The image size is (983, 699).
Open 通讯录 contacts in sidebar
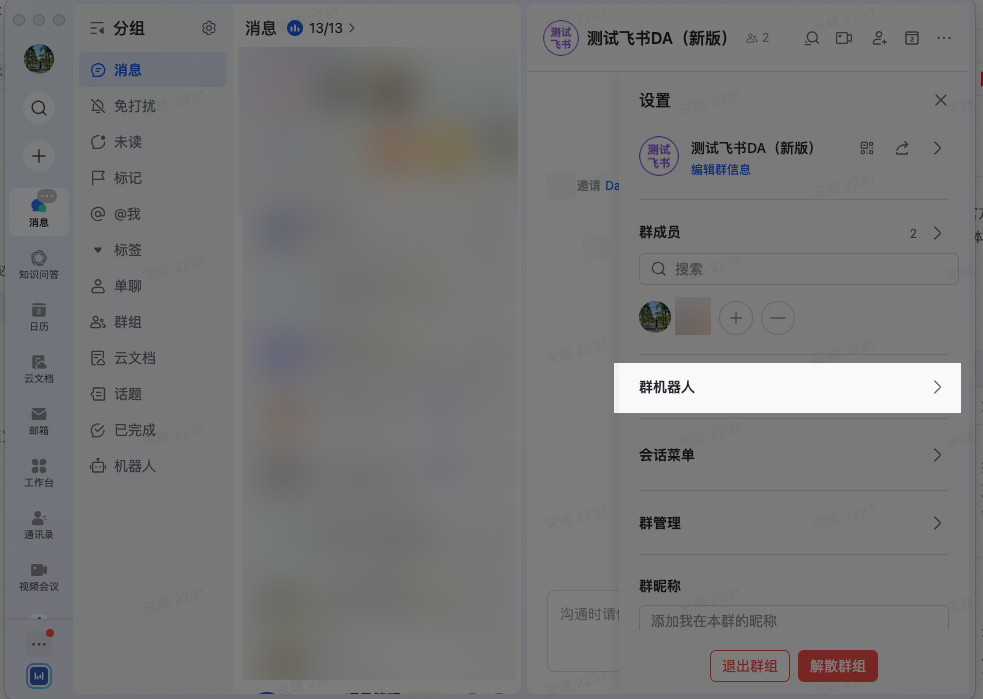[x=39, y=525]
